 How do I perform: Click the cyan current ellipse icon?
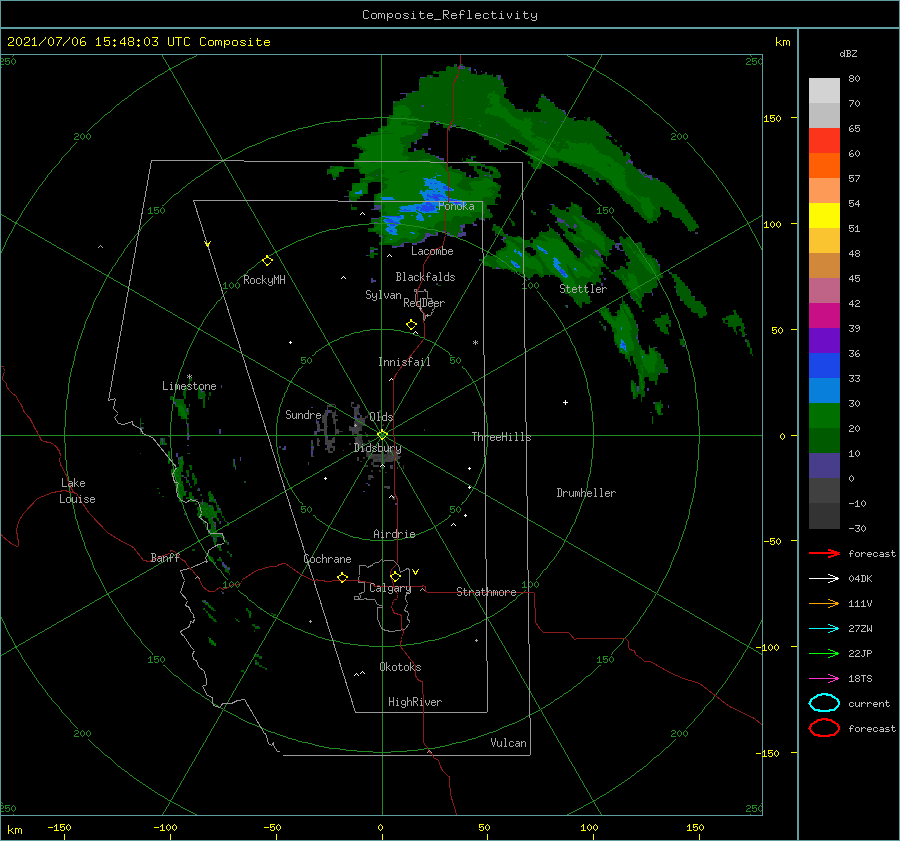tap(824, 703)
